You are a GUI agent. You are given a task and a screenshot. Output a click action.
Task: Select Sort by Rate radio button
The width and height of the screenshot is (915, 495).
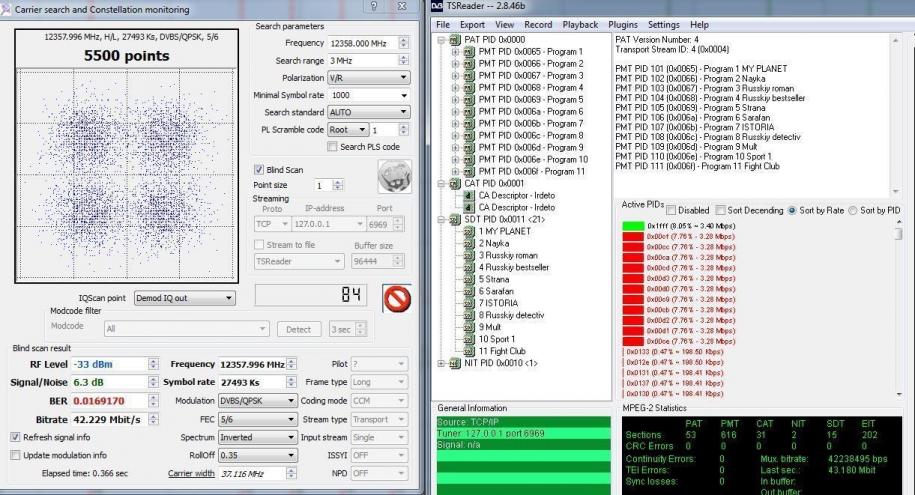792,210
